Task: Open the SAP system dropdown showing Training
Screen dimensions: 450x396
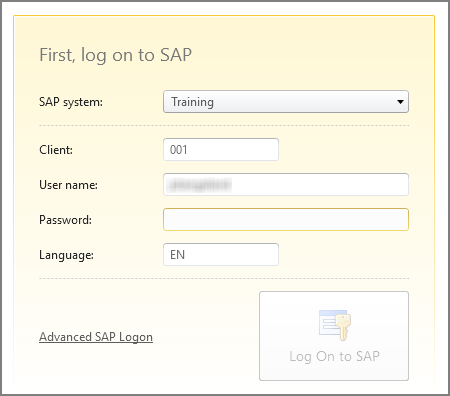Action: point(286,102)
